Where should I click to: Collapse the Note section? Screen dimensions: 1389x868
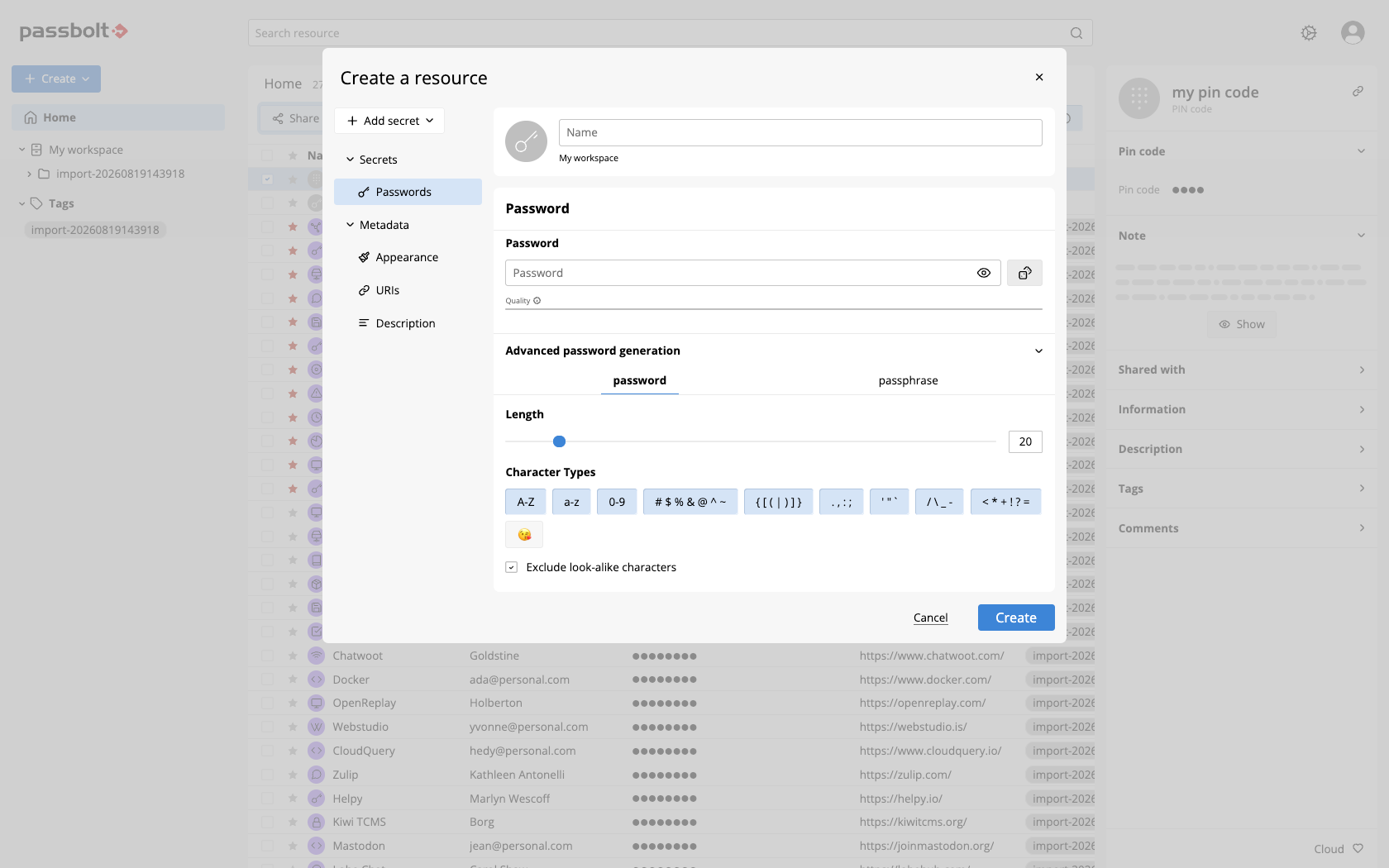click(1361, 236)
